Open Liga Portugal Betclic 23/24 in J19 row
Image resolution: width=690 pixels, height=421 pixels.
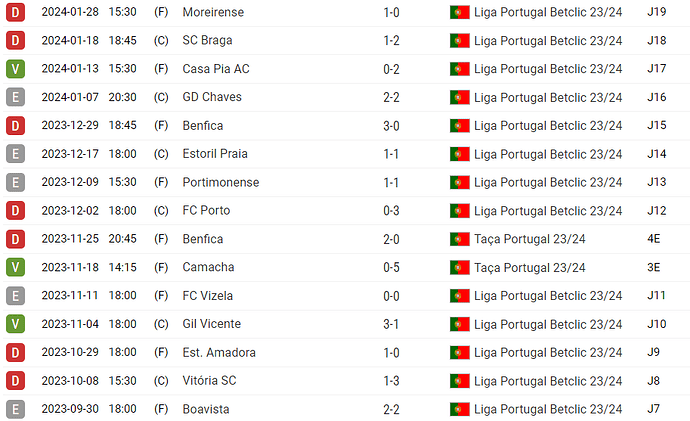(548, 12)
